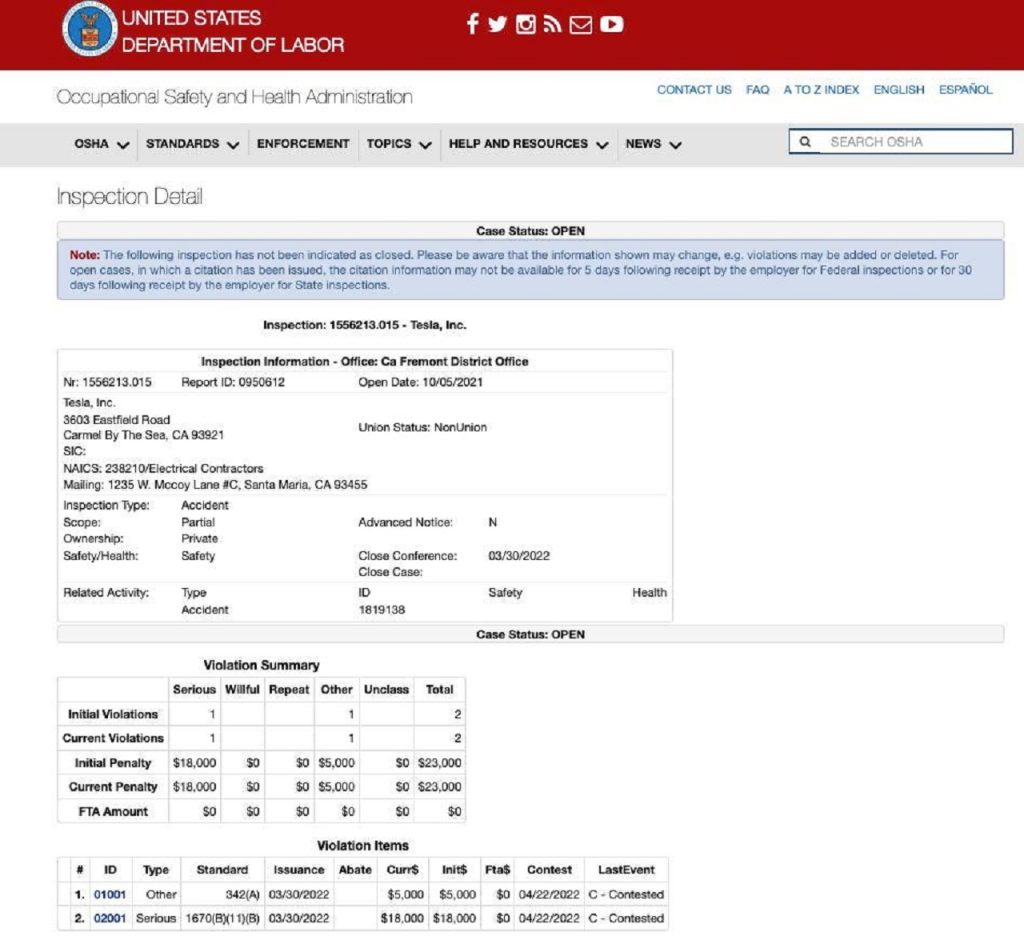Click the Contest column header
Screen dimensions: 1024x944
[549, 870]
